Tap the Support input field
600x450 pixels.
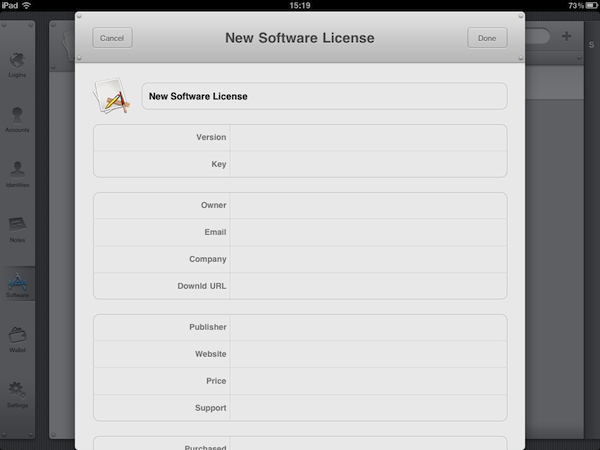368,408
